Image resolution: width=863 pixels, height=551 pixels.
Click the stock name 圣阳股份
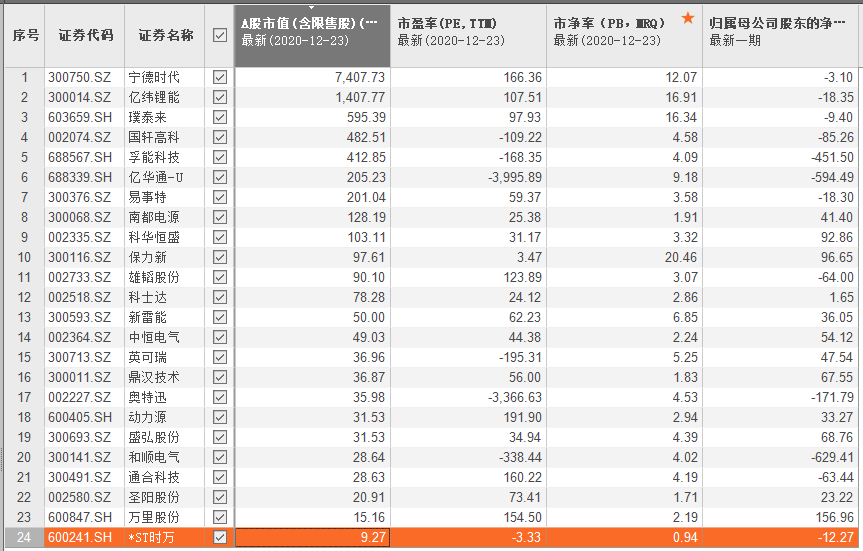click(x=154, y=498)
